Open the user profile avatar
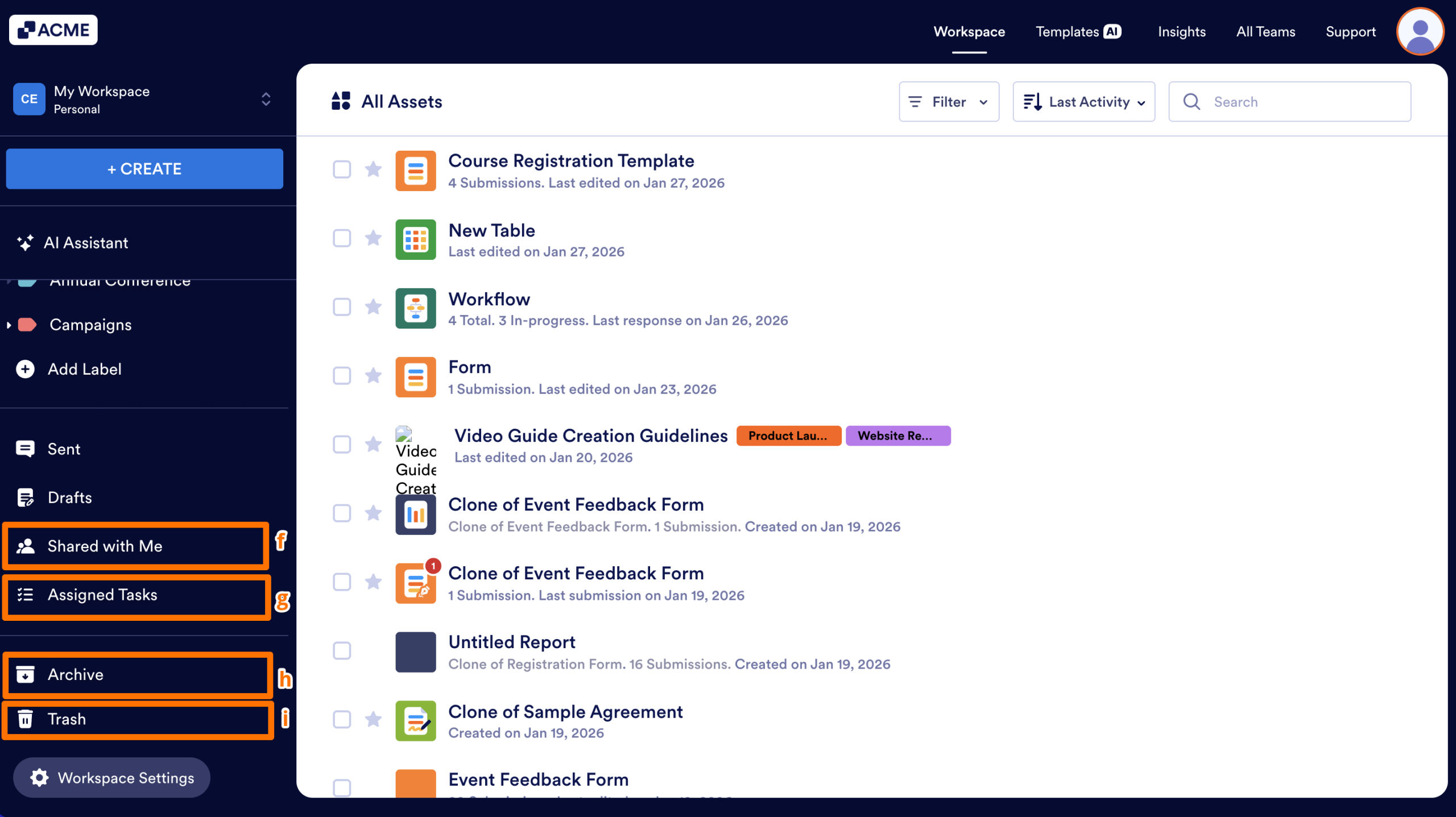 point(1420,32)
